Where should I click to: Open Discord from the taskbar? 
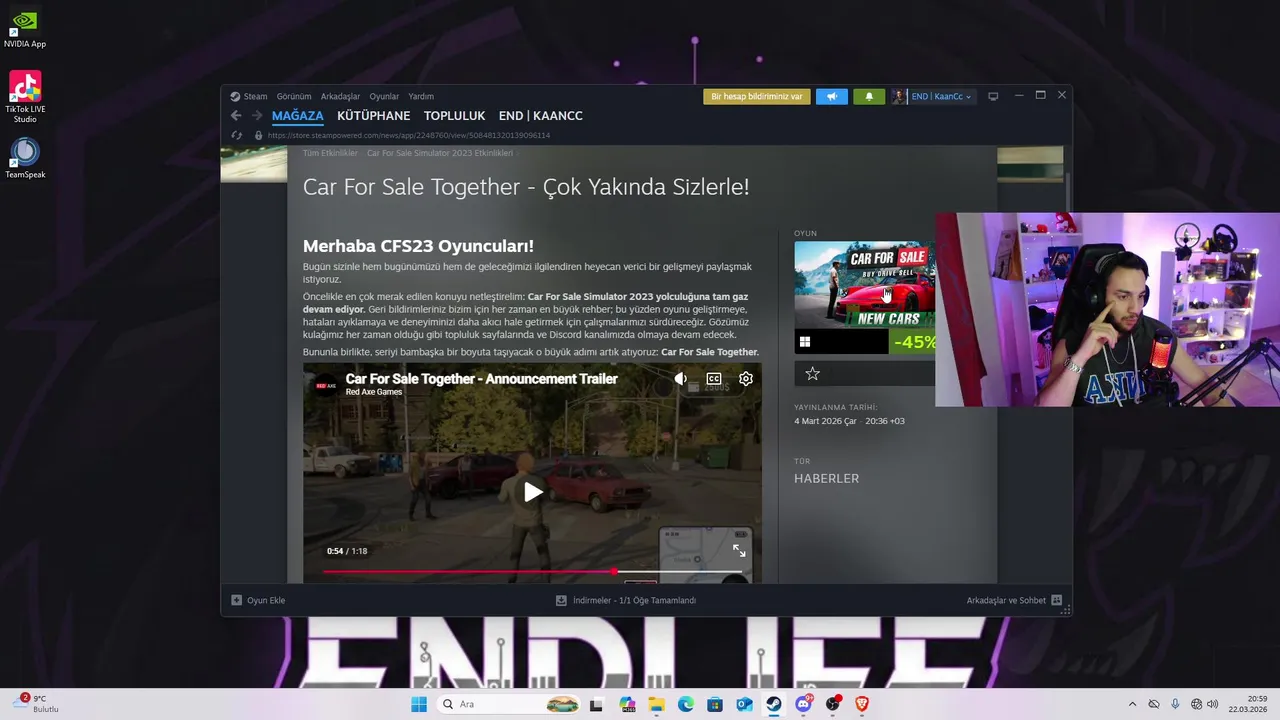[x=803, y=704]
